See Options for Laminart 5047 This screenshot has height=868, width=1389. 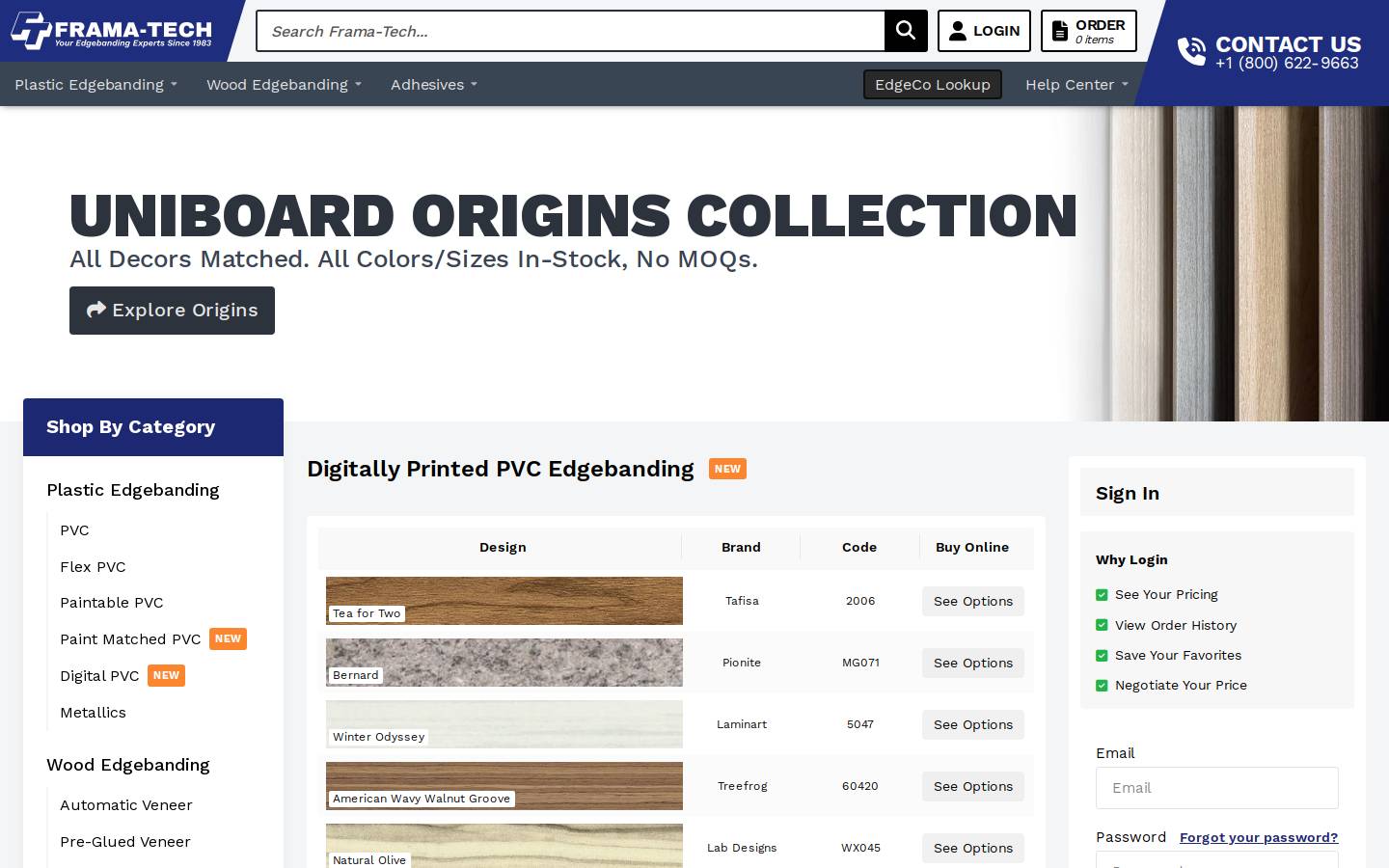[x=973, y=724]
